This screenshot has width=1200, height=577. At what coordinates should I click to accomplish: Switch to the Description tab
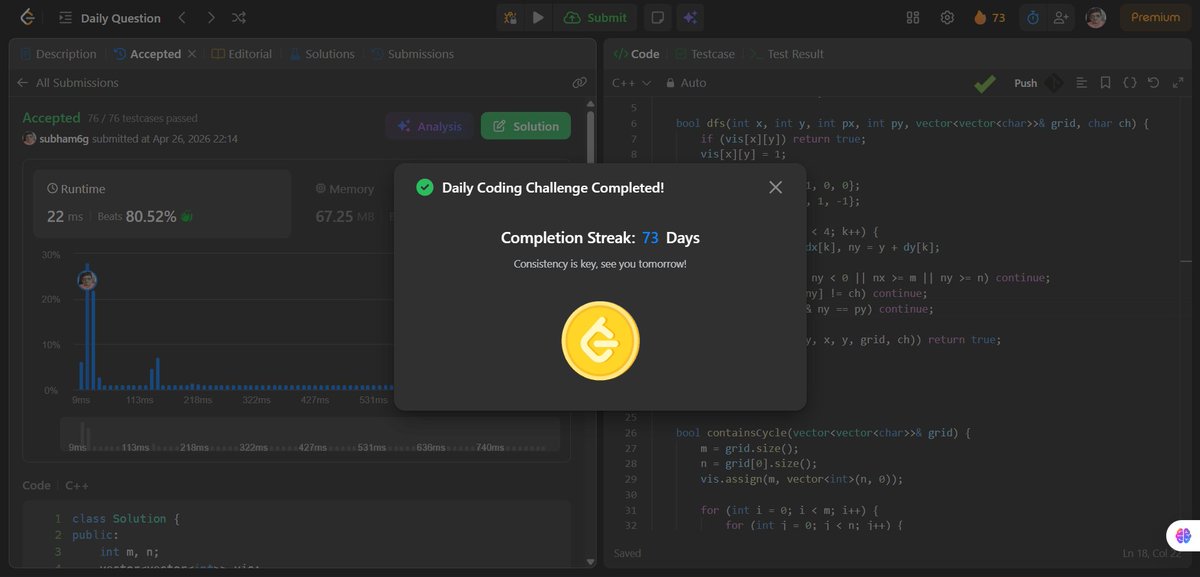coord(57,54)
